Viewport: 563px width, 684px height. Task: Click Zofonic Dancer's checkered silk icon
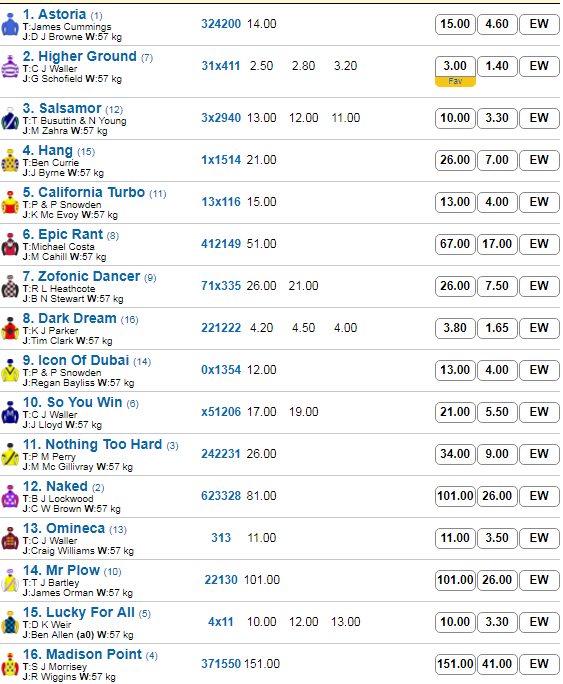tap(10, 287)
